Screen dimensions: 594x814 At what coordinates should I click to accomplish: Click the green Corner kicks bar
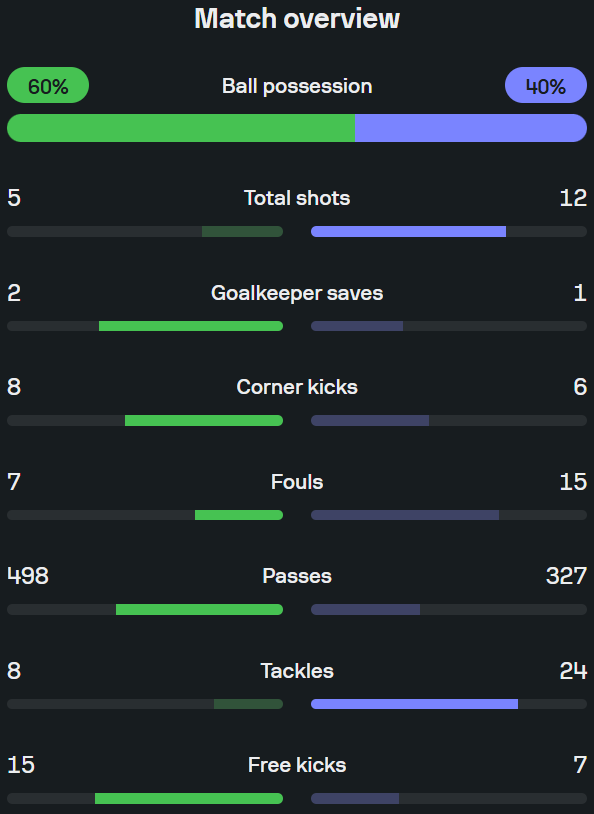(204, 420)
